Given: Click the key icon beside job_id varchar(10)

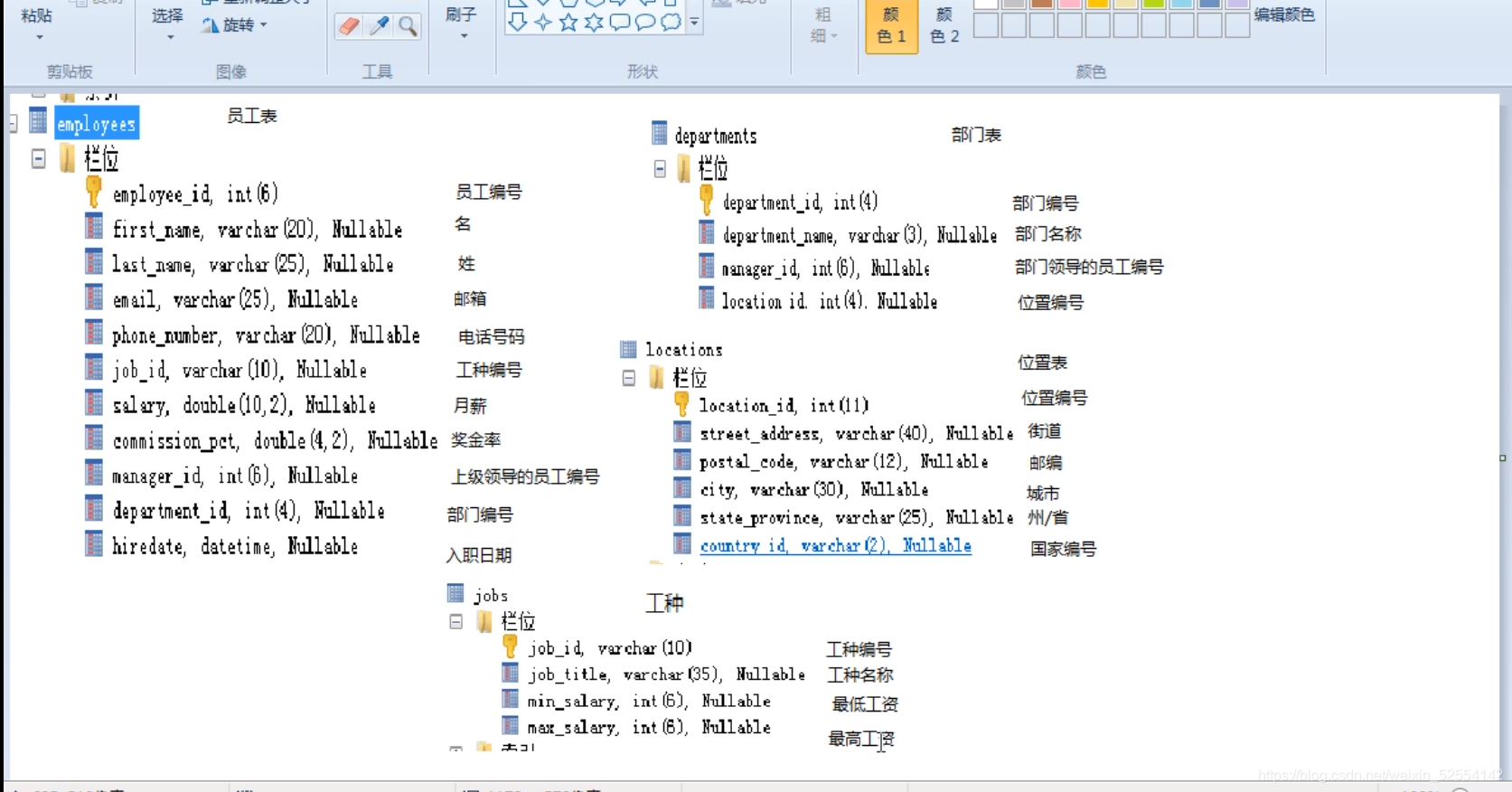Looking at the screenshot, I should [511, 646].
